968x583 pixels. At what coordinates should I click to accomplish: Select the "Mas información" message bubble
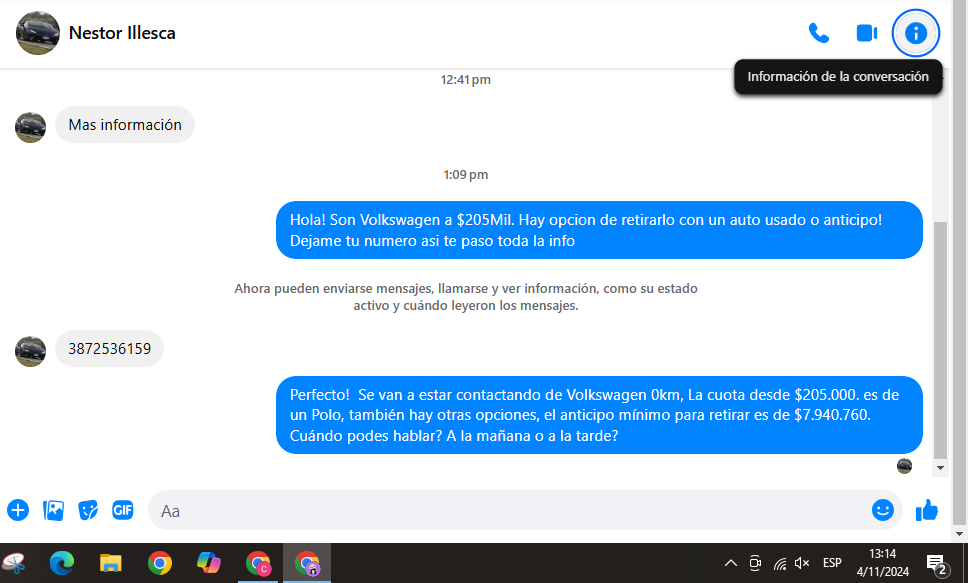tap(125, 125)
